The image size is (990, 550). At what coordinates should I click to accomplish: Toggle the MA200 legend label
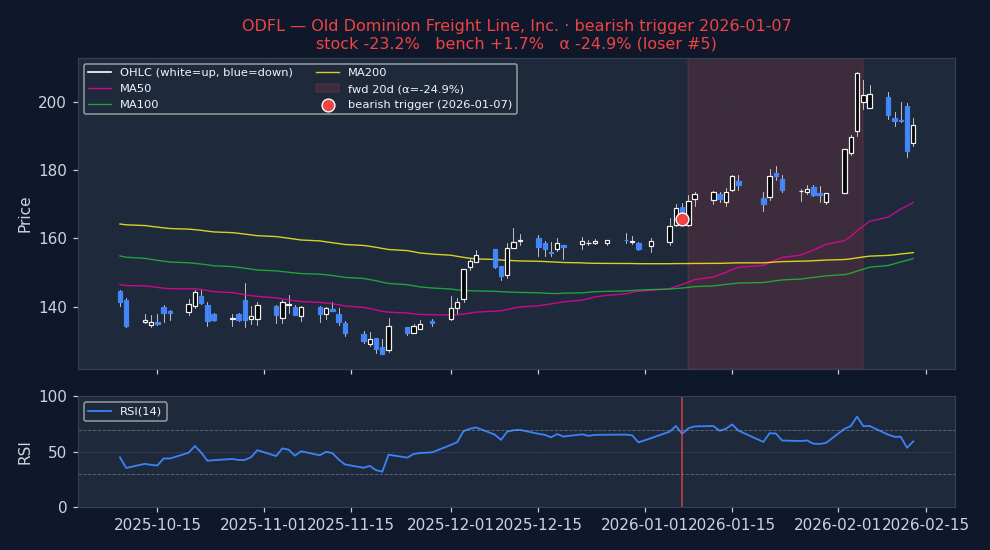coord(367,73)
